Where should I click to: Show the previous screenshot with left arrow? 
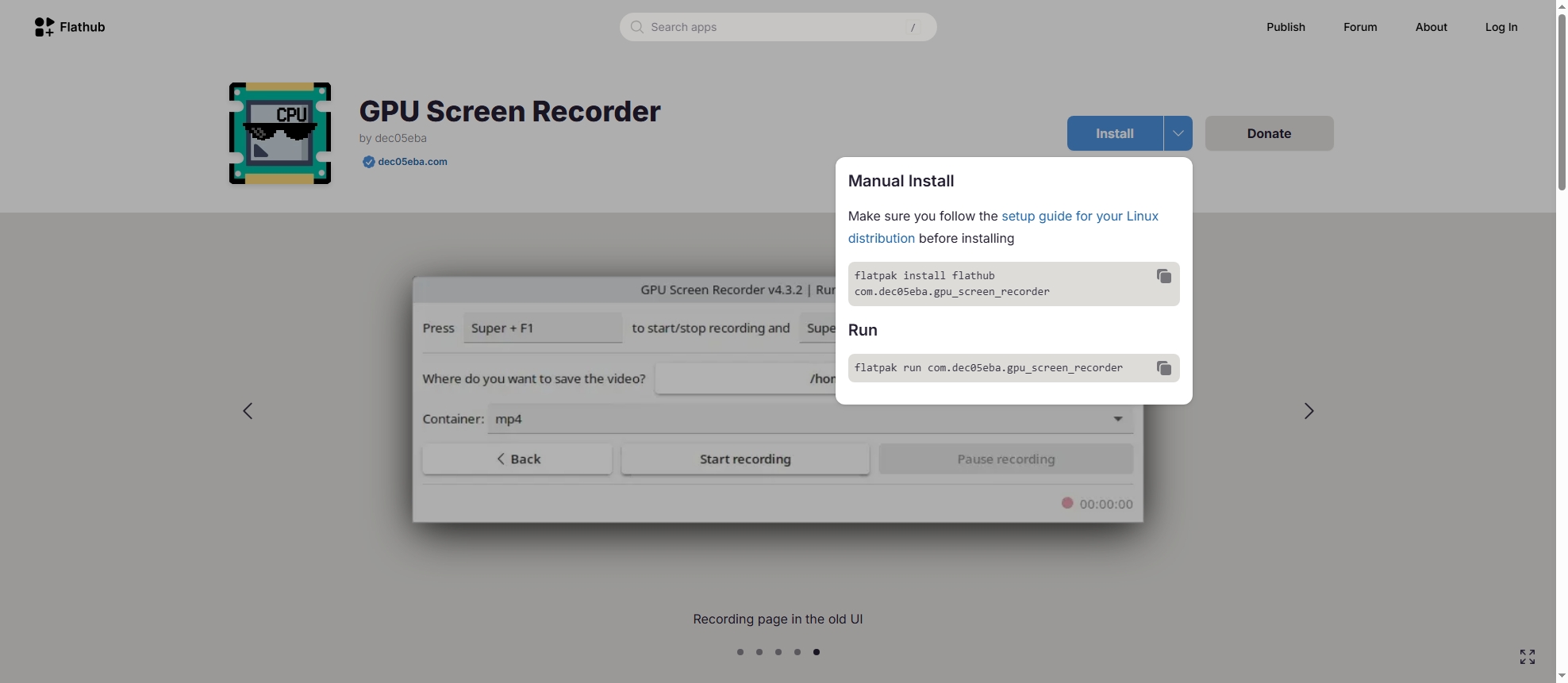coord(248,411)
